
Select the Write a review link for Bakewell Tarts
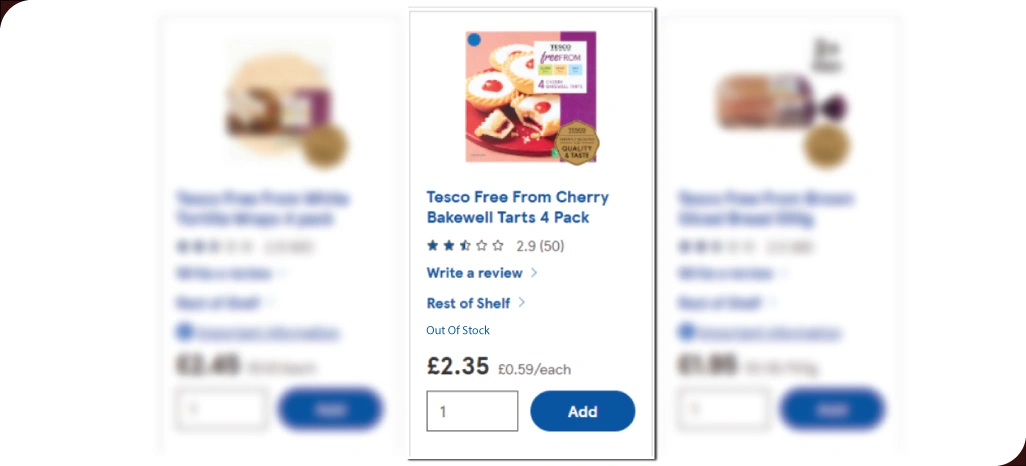click(474, 272)
